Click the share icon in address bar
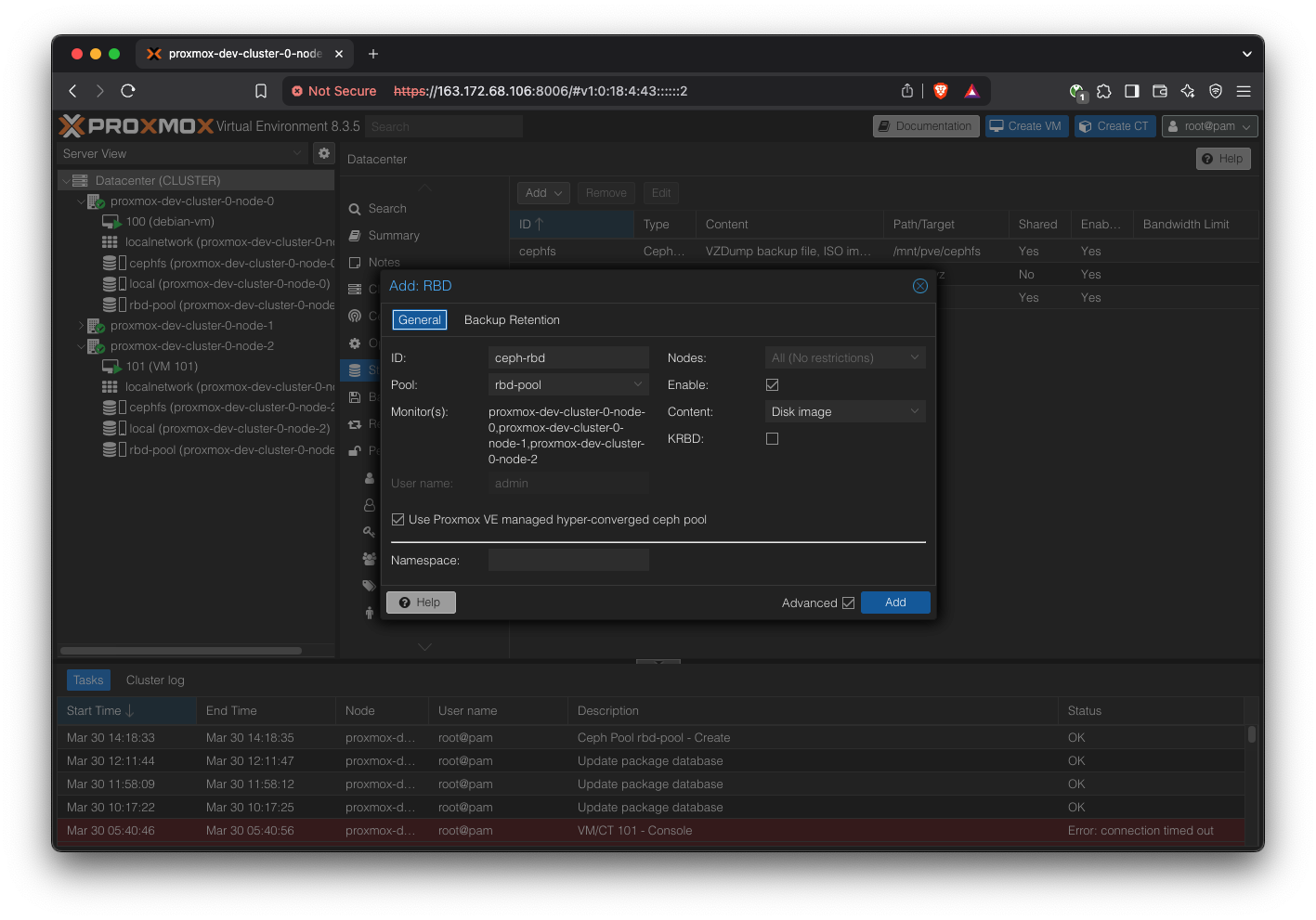 [x=907, y=91]
